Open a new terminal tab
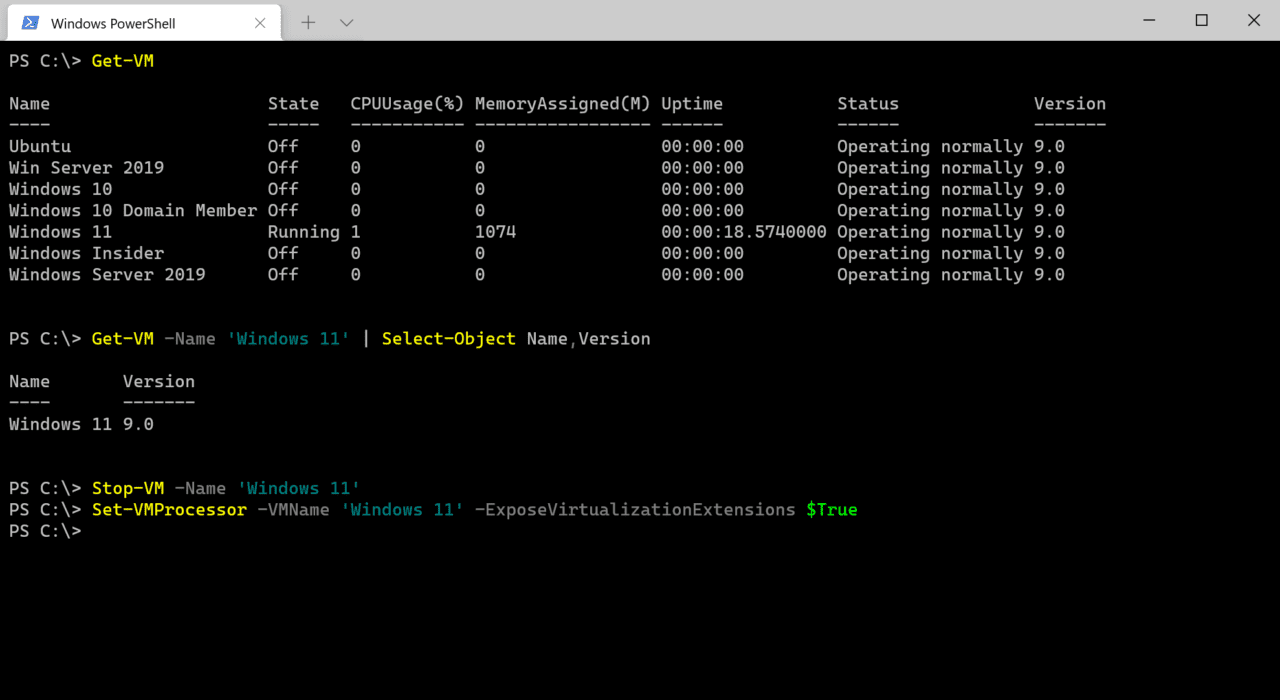Screen dimensions: 1280x700 coord(308,22)
